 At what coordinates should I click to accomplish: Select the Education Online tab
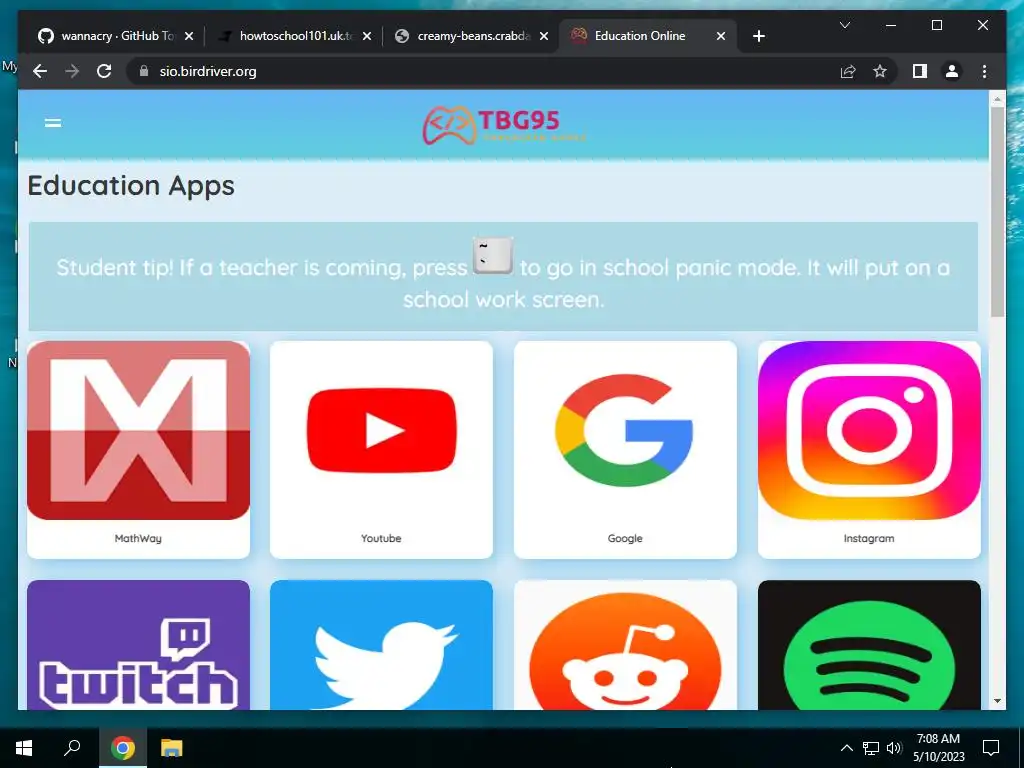pyautogui.click(x=648, y=36)
